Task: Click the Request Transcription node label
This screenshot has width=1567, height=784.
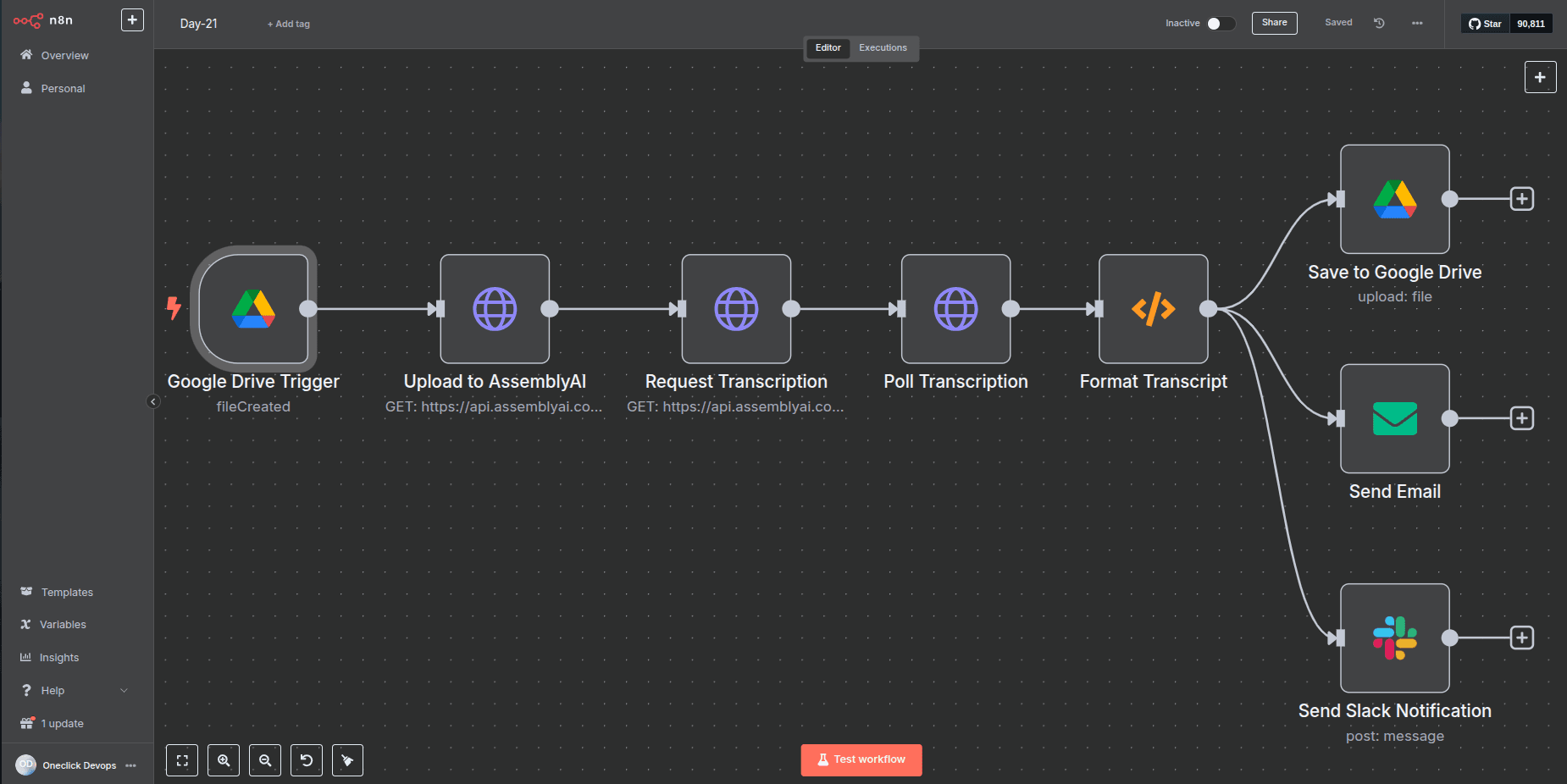Action: [736, 382]
